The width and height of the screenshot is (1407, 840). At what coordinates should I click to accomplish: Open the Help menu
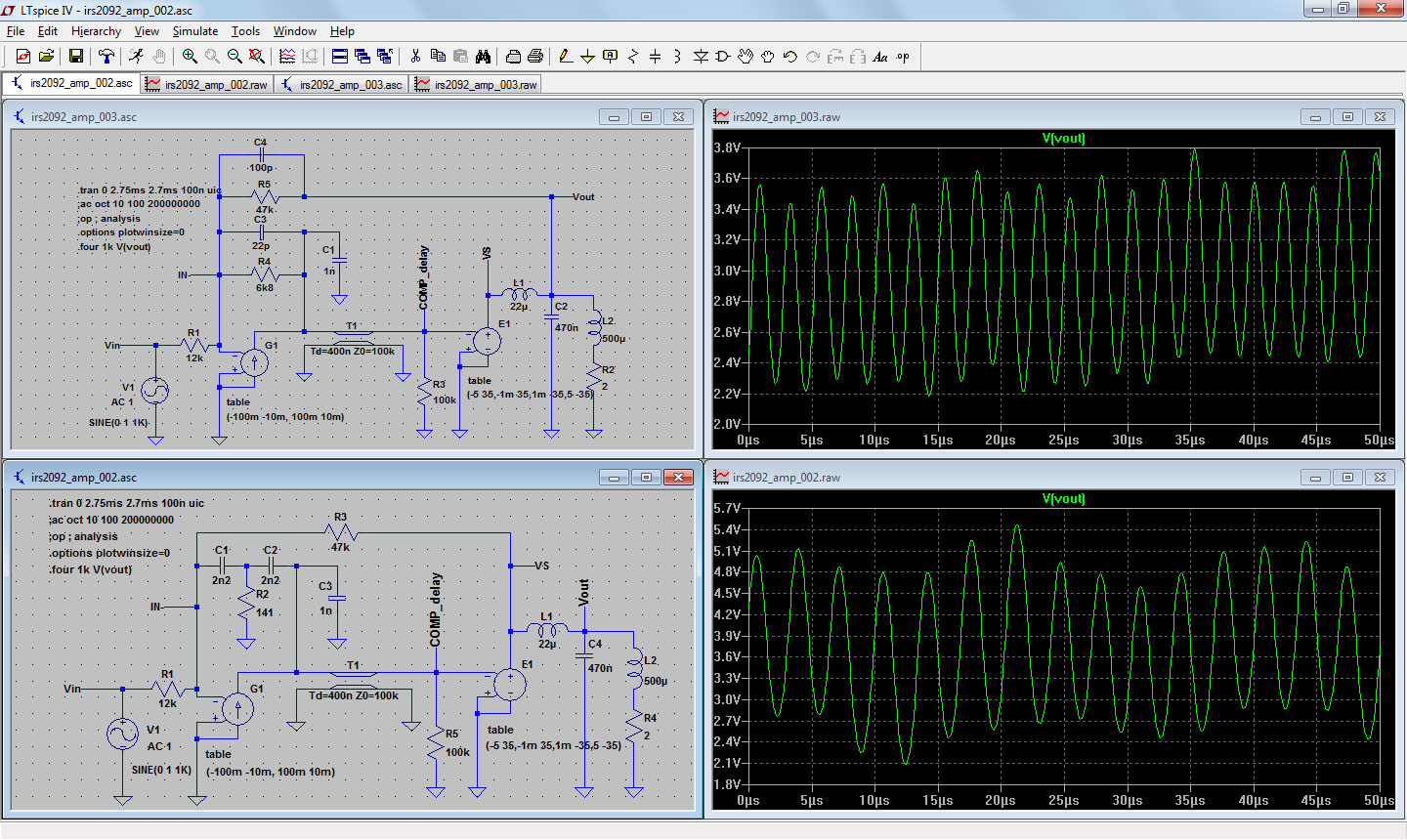342,31
